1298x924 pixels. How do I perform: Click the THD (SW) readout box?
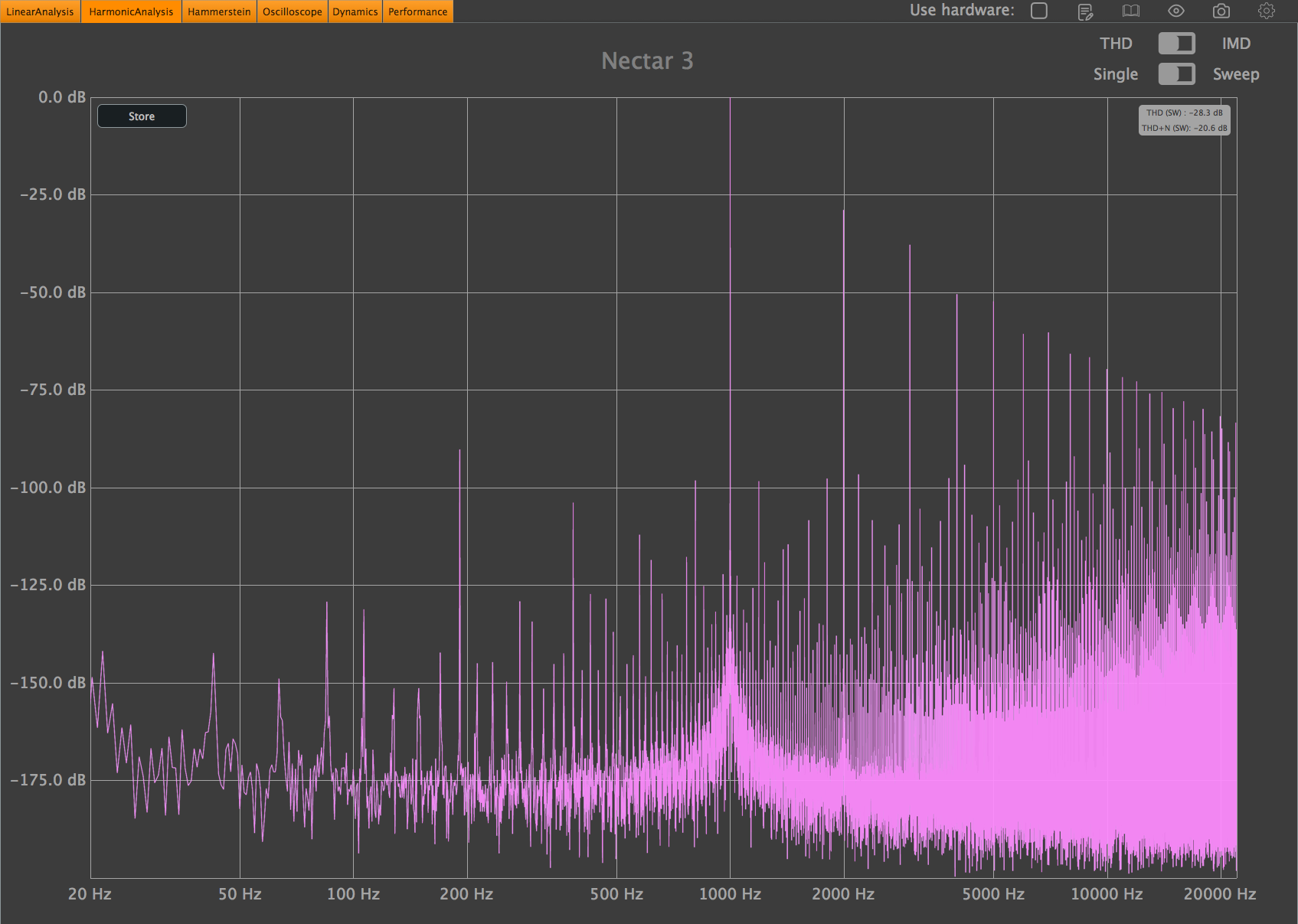(x=1185, y=120)
